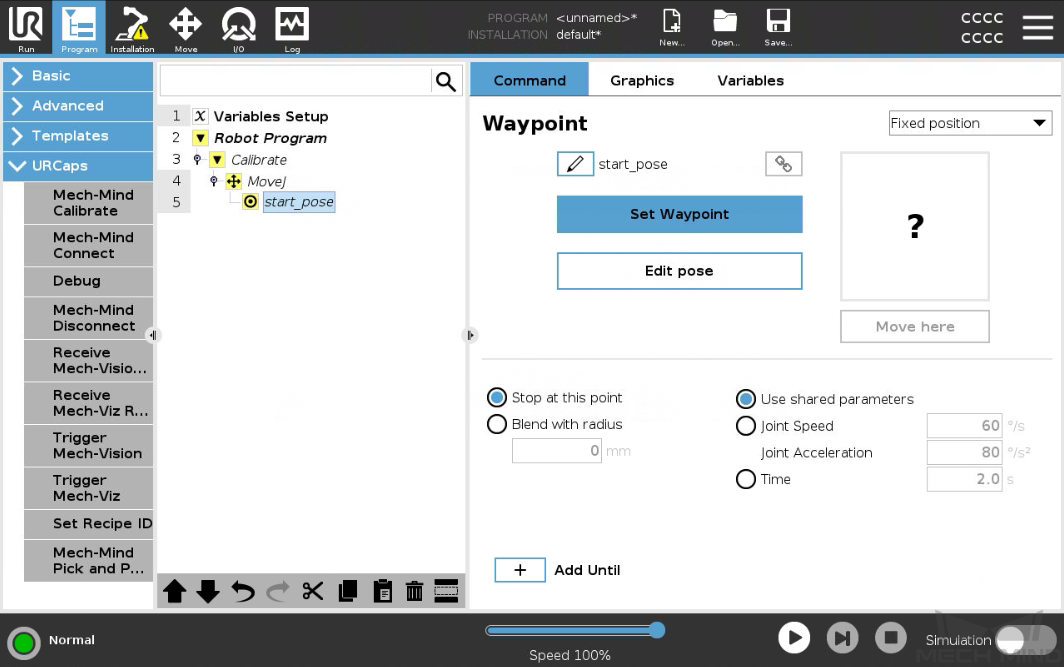The image size is (1064, 667).
Task: Enable the Time parameter option
Action: 746,479
